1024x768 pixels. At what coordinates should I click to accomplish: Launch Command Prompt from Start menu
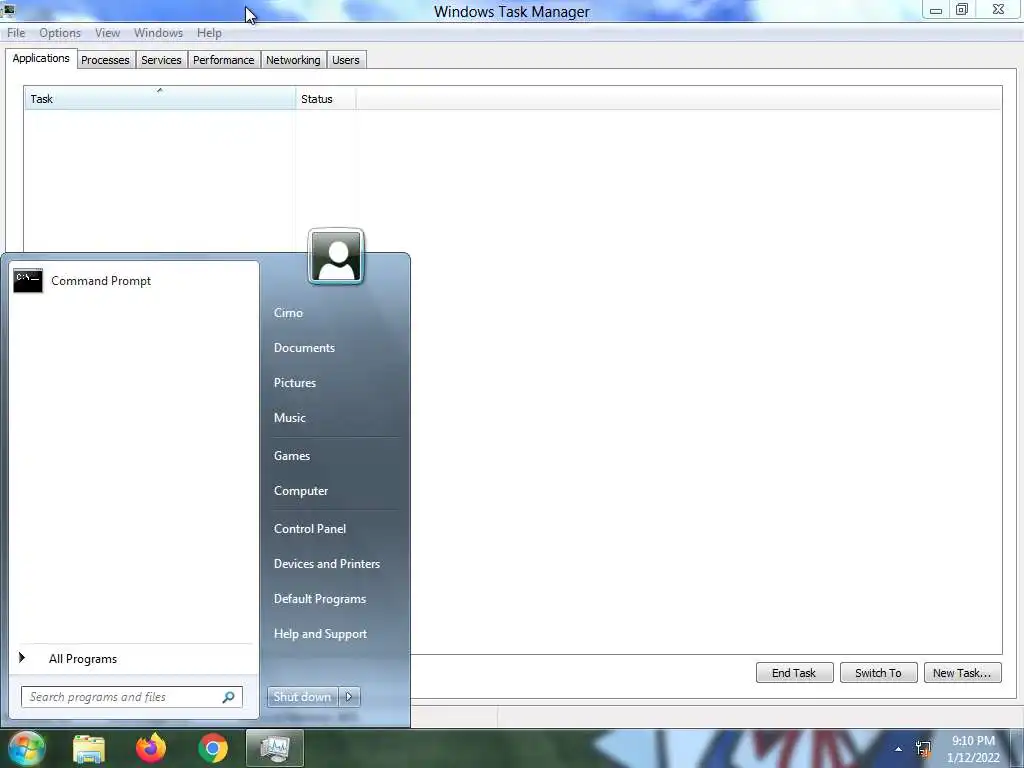(x=134, y=281)
